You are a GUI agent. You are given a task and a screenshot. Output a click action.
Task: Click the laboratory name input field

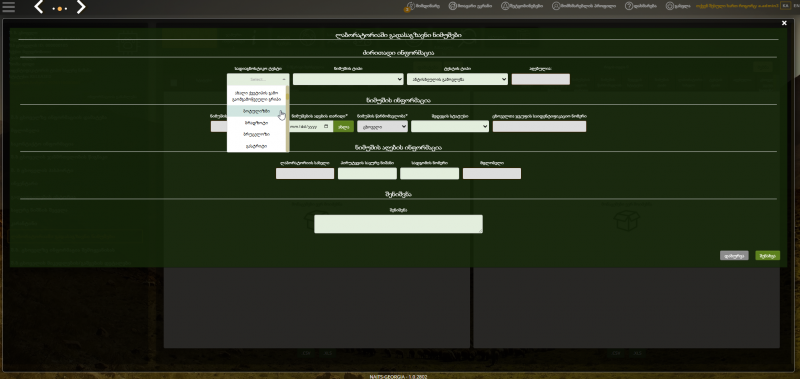(x=305, y=173)
